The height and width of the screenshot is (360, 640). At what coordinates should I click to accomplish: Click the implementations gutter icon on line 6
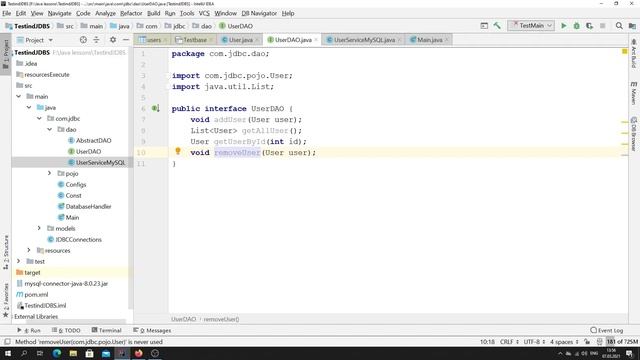point(156,109)
